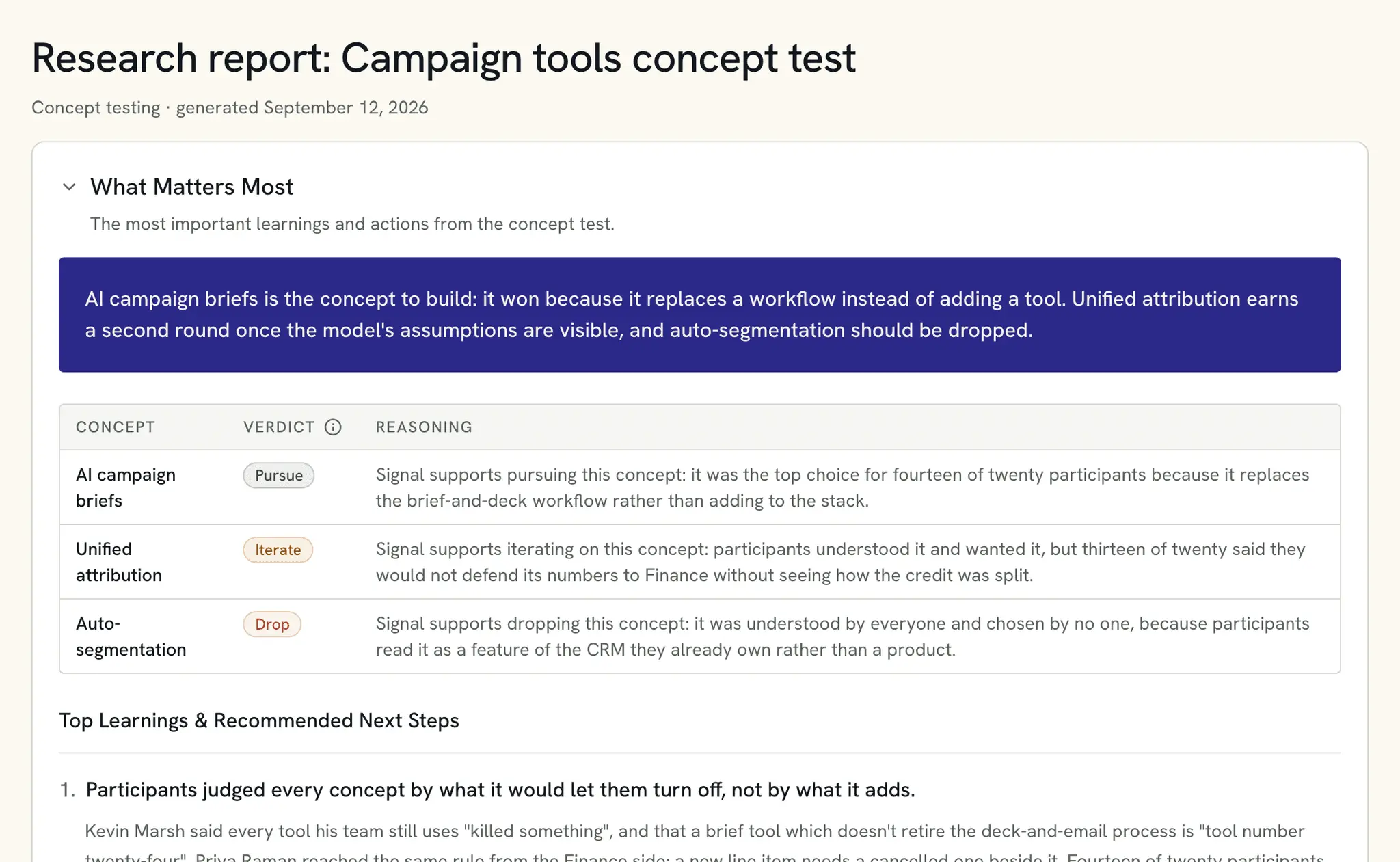1400x862 pixels.
Task: Click the VERDICT column header
Action: point(279,427)
